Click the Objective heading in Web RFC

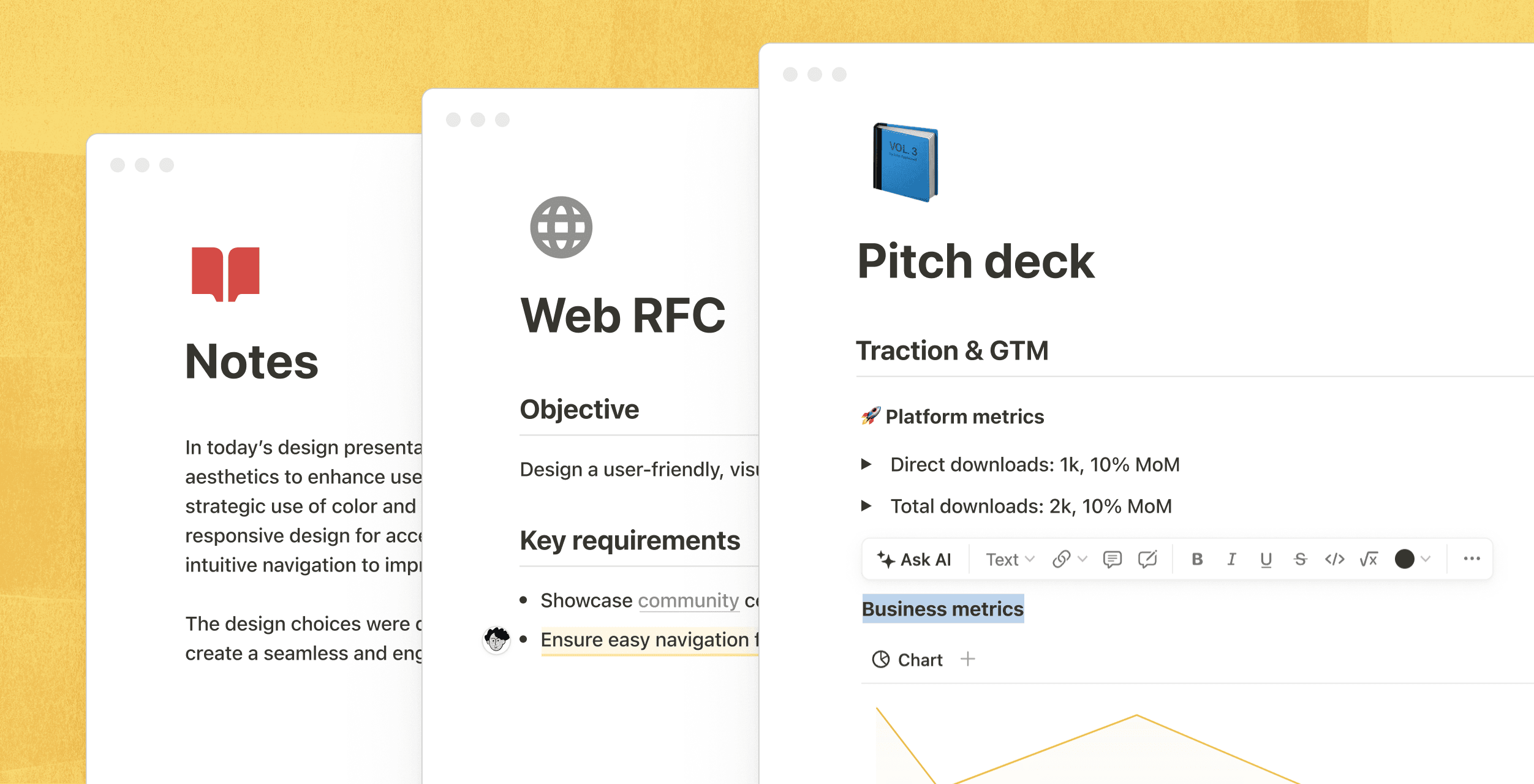click(580, 410)
